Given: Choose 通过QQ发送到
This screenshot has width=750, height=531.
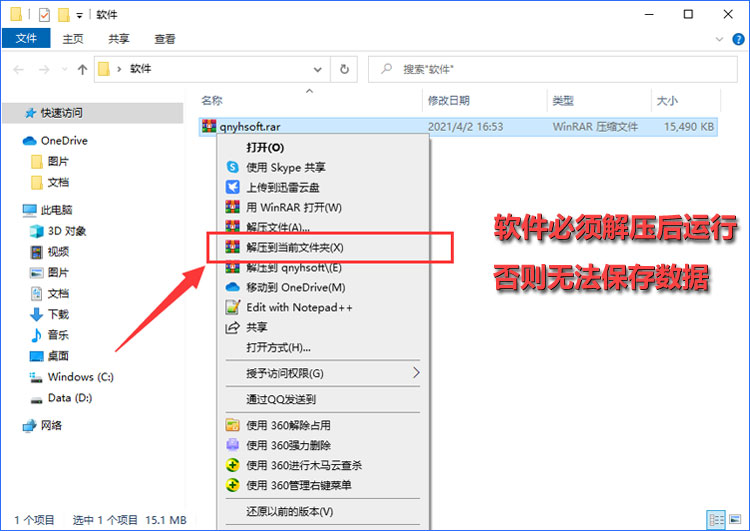Looking at the screenshot, I should 323,399.
